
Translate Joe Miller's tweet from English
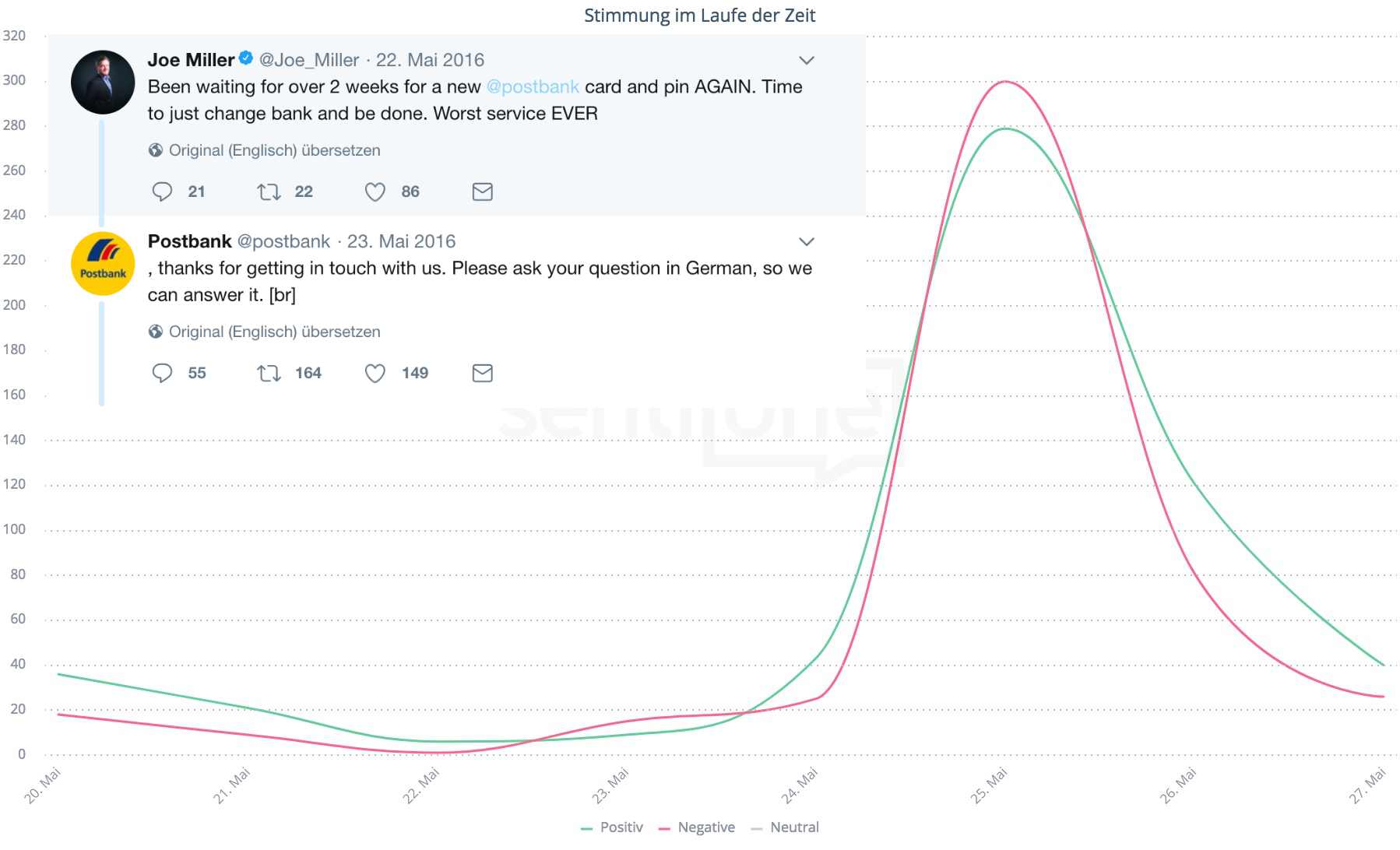point(274,150)
